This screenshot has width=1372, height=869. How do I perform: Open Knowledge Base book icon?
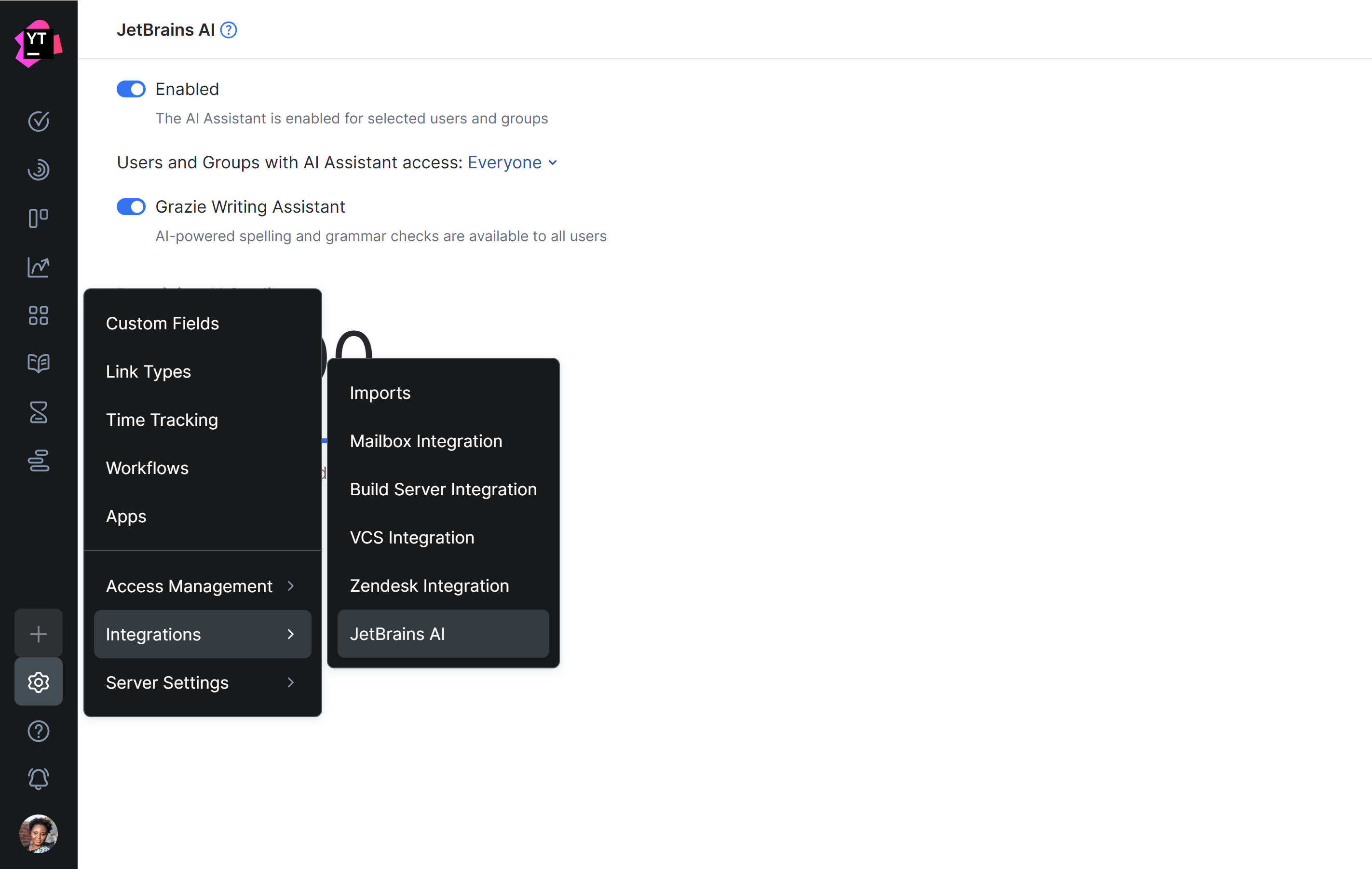point(38,363)
